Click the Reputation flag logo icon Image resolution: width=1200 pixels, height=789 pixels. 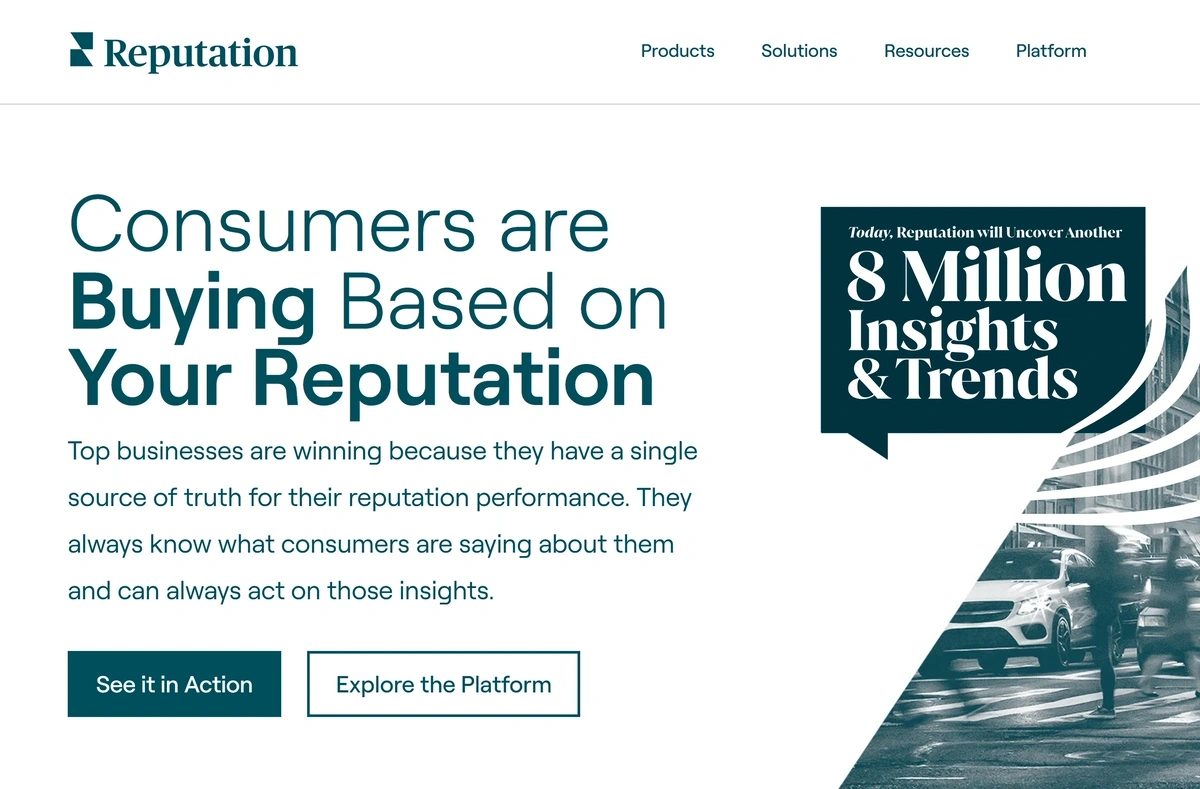click(82, 48)
